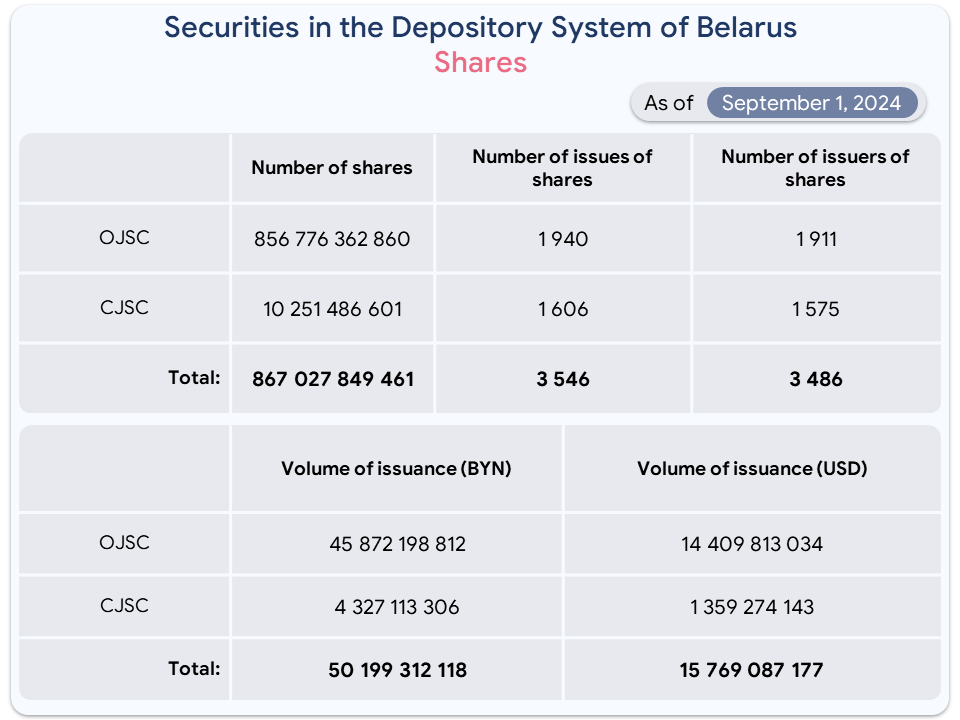Screen dimensions: 960x720
Task: Click the CJSC share count 10 251 486 601
Action: tap(332, 309)
